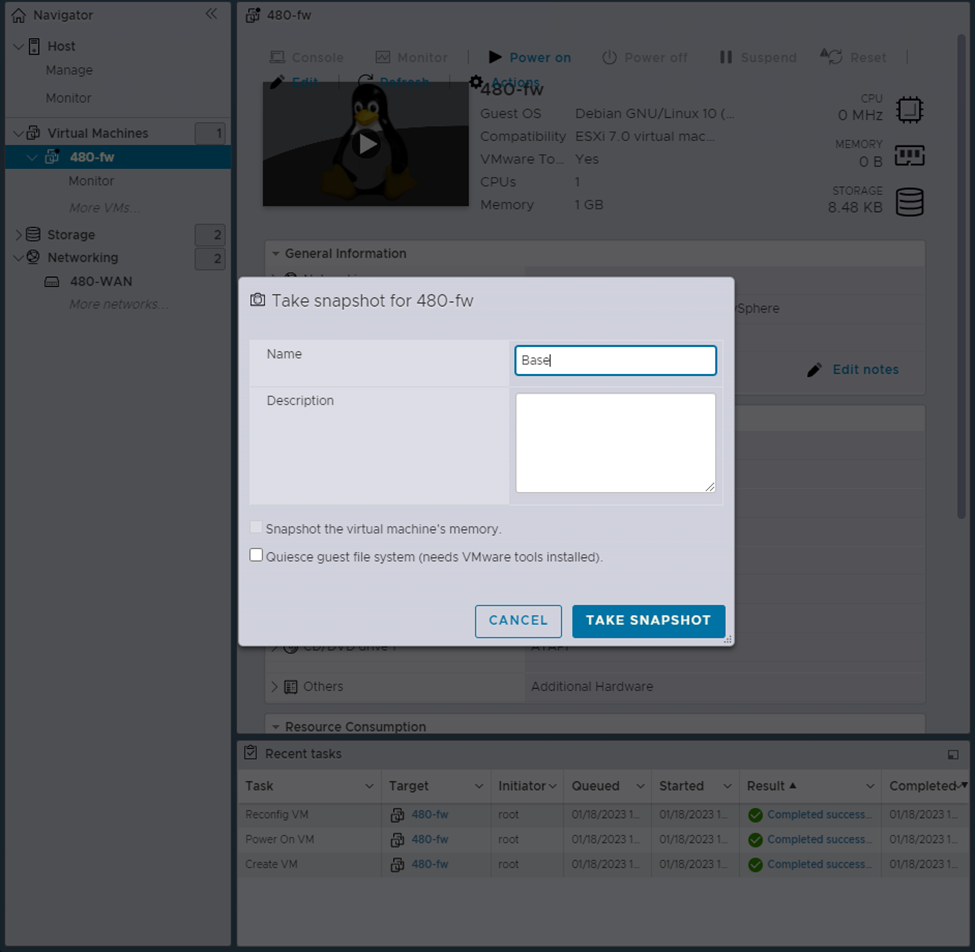The image size is (975, 952).
Task: Open the Started column dropdown
Action: pos(728,787)
